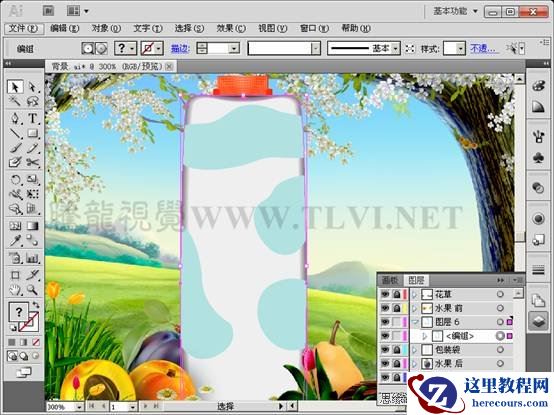This screenshot has width=554, height=415.
Task: Open the Symbols panel in the dock
Action: (x=538, y=158)
